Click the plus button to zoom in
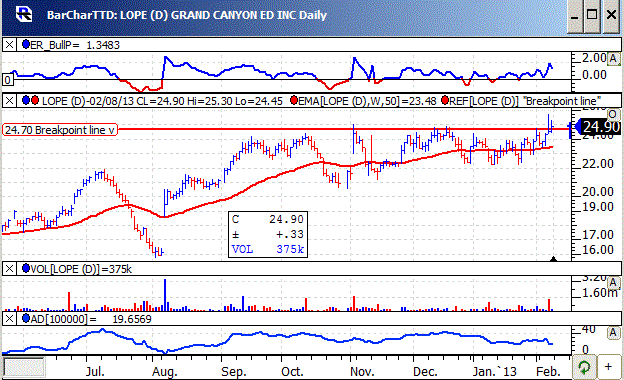Viewport: 624px width, 380px height. [608, 366]
